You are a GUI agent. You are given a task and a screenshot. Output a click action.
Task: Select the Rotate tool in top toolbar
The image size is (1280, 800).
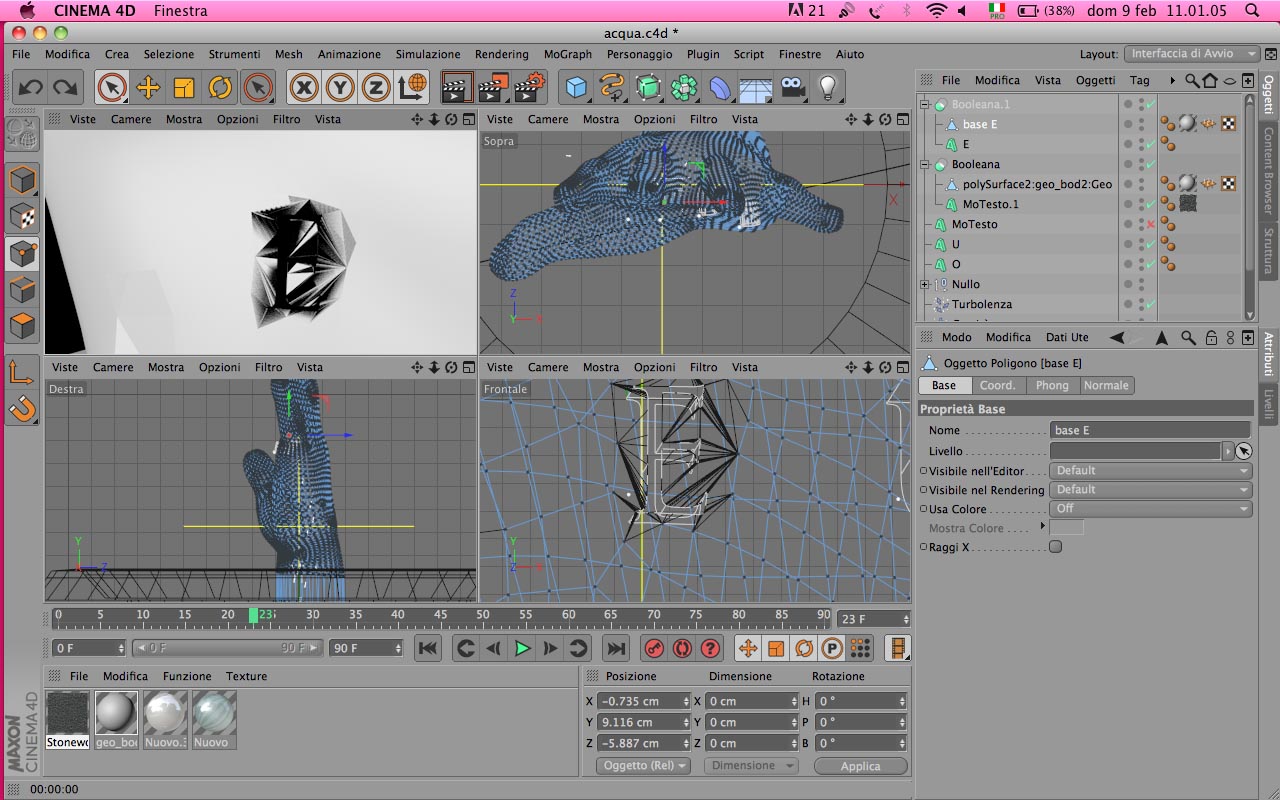click(220, 88)
